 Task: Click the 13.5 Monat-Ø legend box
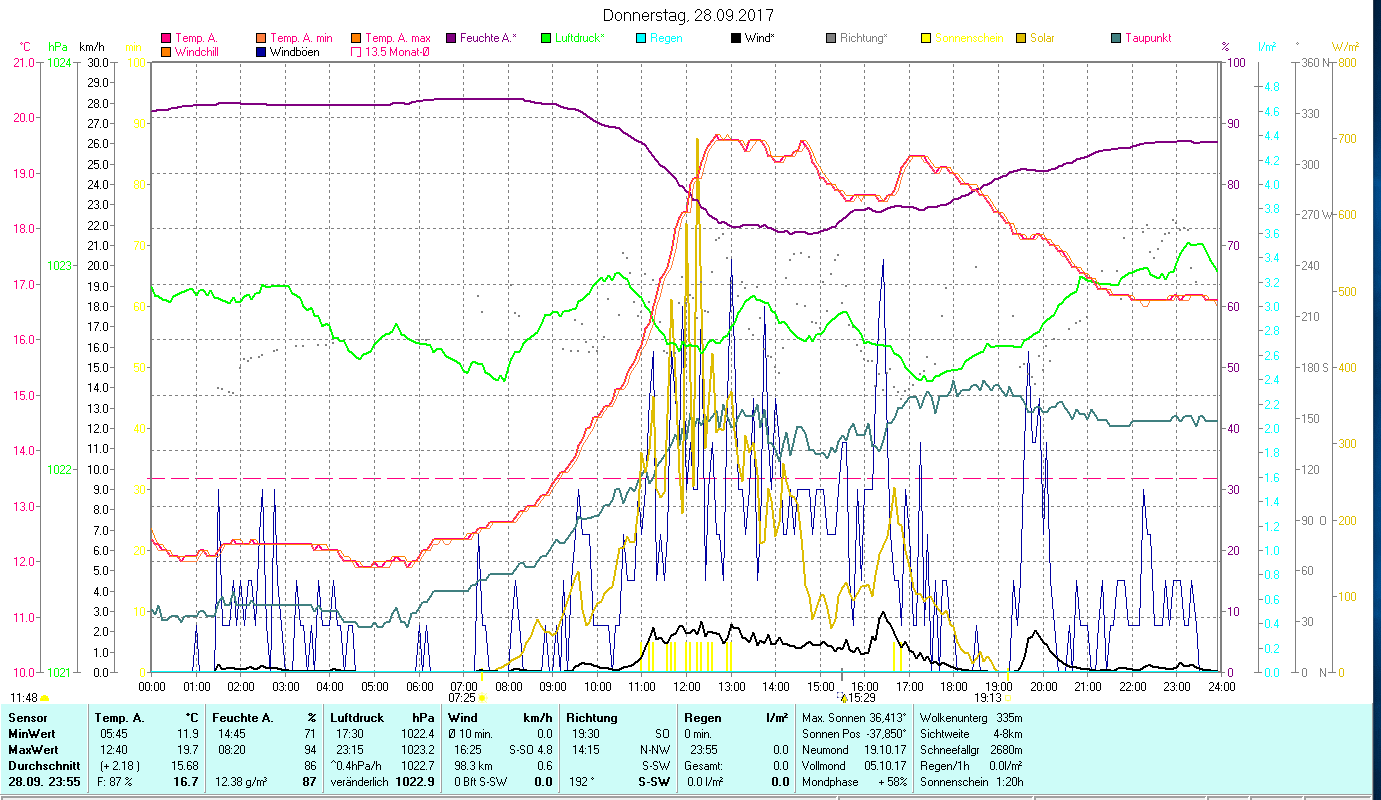pos(356,51)
